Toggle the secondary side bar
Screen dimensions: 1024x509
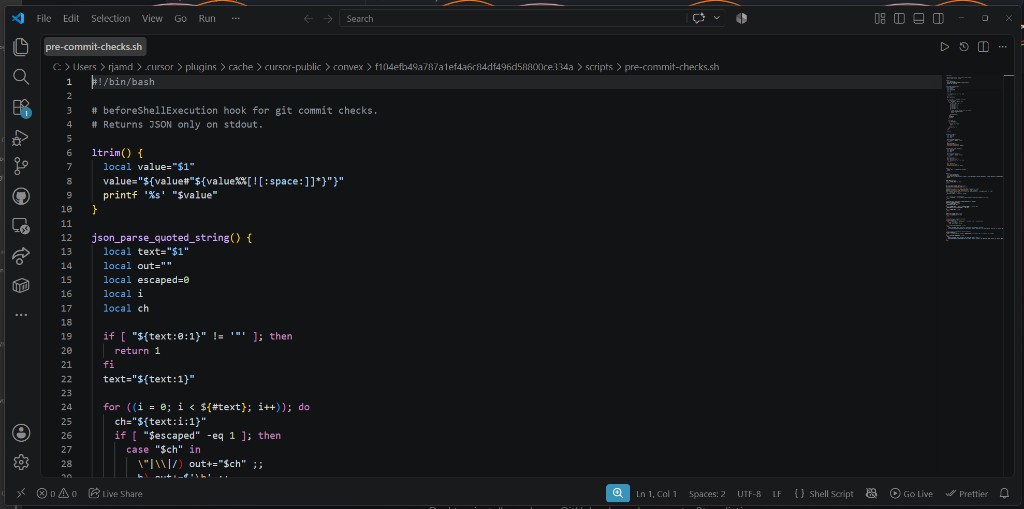click(938, 18)
